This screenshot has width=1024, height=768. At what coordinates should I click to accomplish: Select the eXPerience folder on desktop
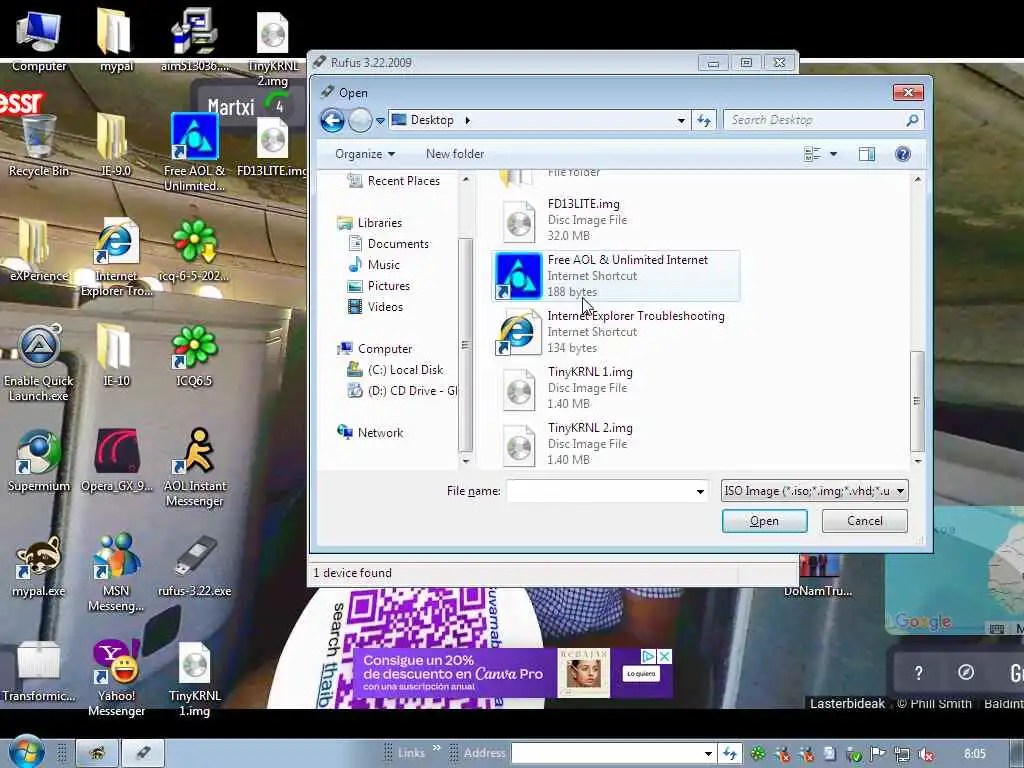click(x=39, y=250)
